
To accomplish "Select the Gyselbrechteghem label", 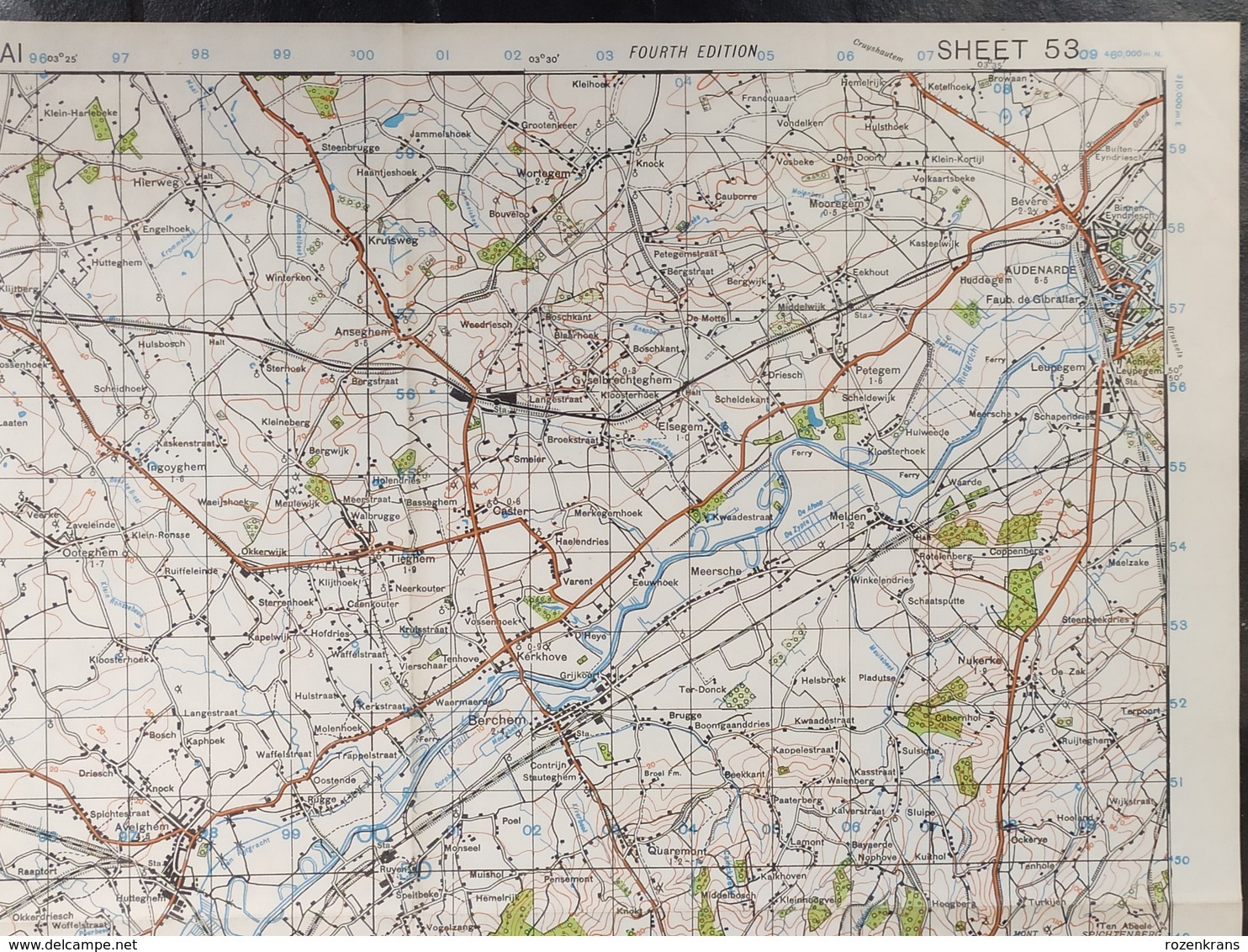I will tap(621, 380).
